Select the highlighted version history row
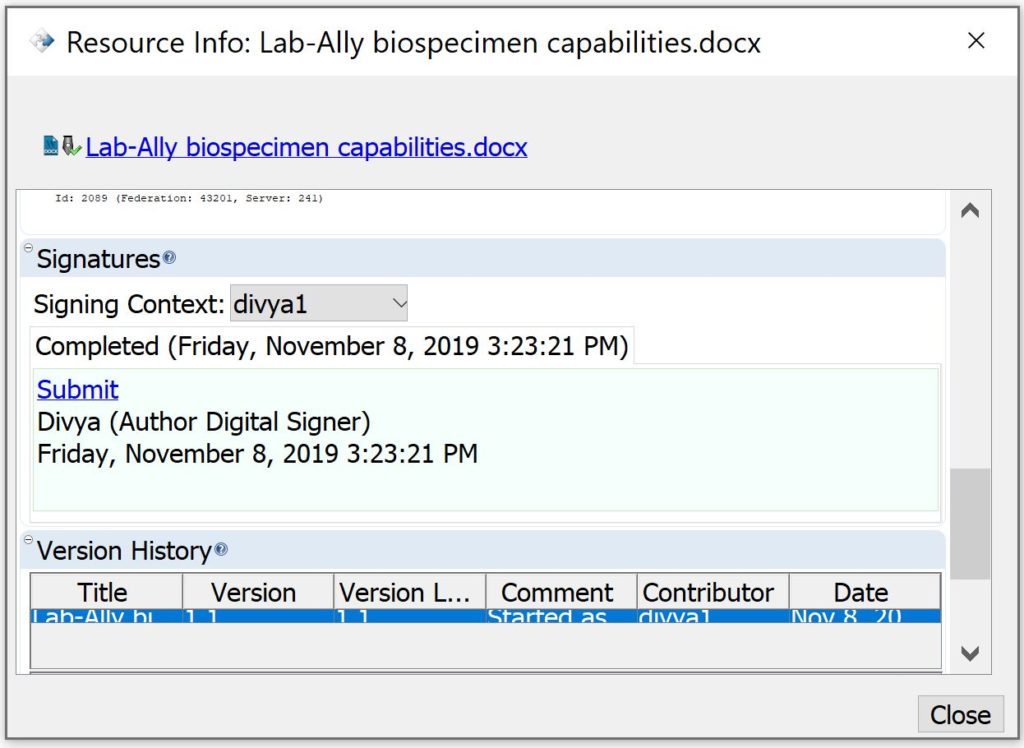The image size is (1024, 748). coord(485,617)
